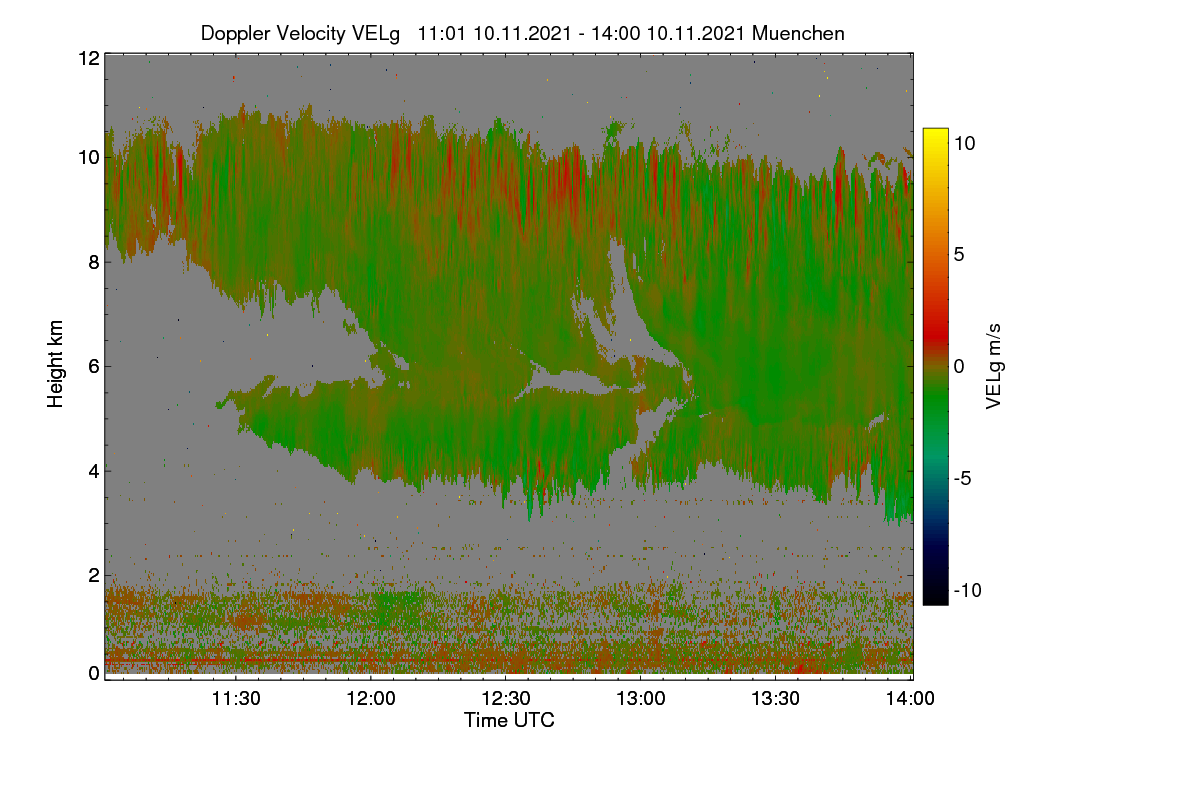Click the 'Time UTC' x-axis label

509,720
